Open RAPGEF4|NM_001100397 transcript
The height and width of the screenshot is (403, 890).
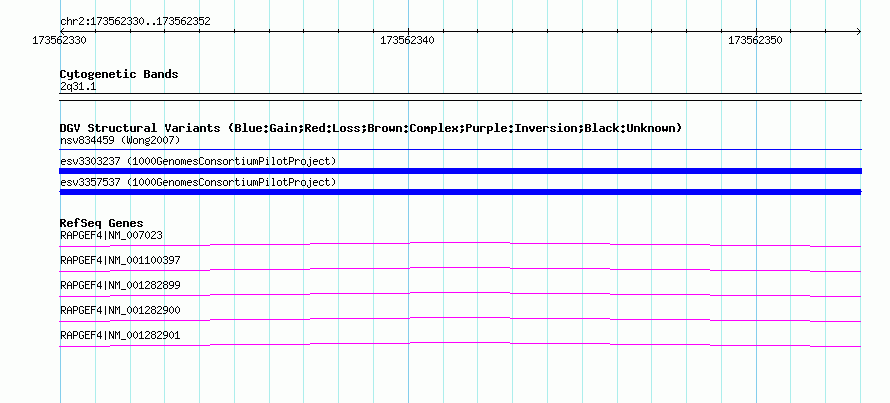pos(120,261)
